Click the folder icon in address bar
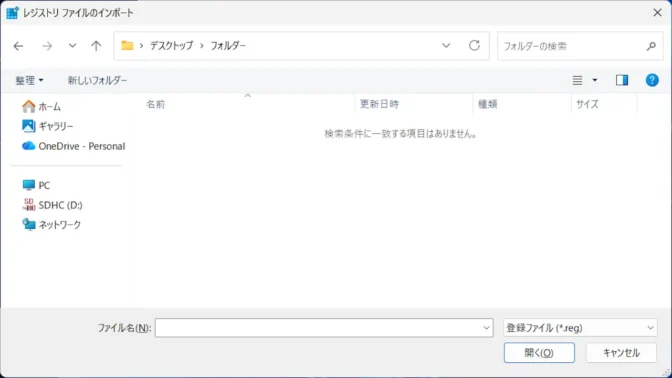 click(127, 45)
